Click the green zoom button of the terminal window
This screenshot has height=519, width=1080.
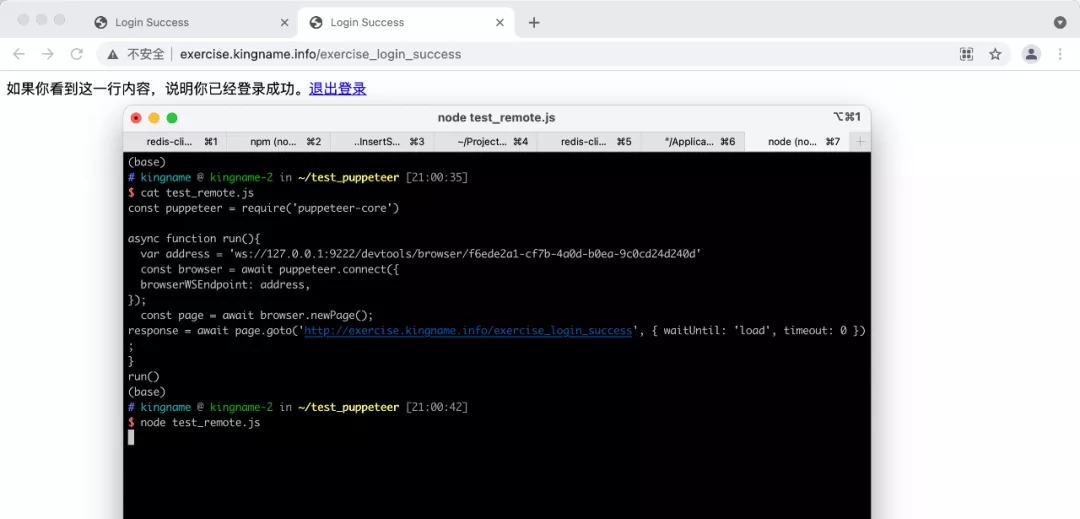[172, 118]
